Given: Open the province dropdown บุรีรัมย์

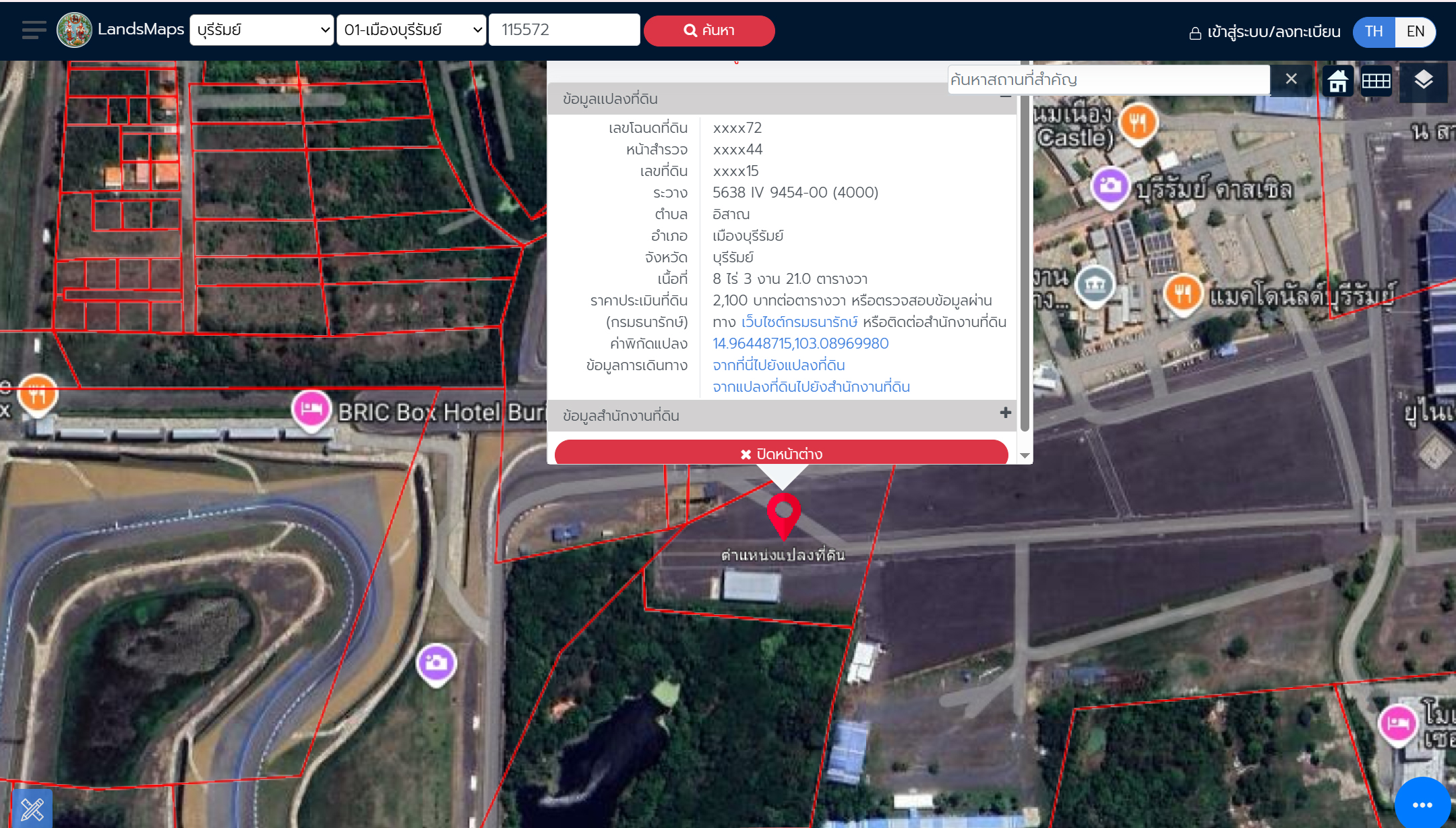Looking at the screenshot, I should [x=262, y=30].
